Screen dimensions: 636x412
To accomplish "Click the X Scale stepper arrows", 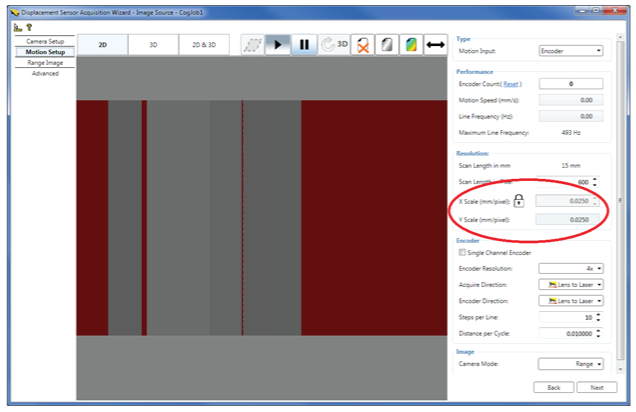I will (595, 201).
